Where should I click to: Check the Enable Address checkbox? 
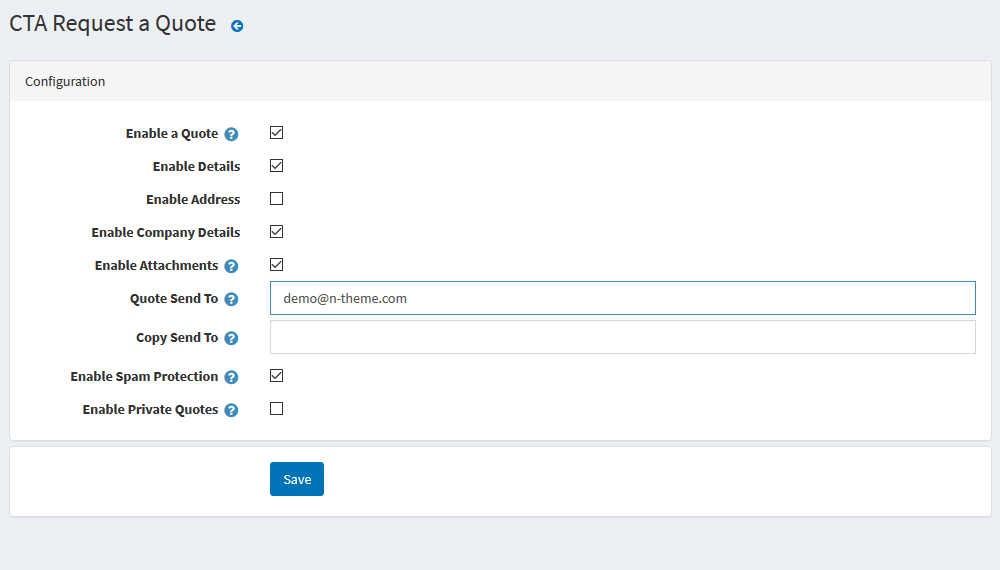276,199
